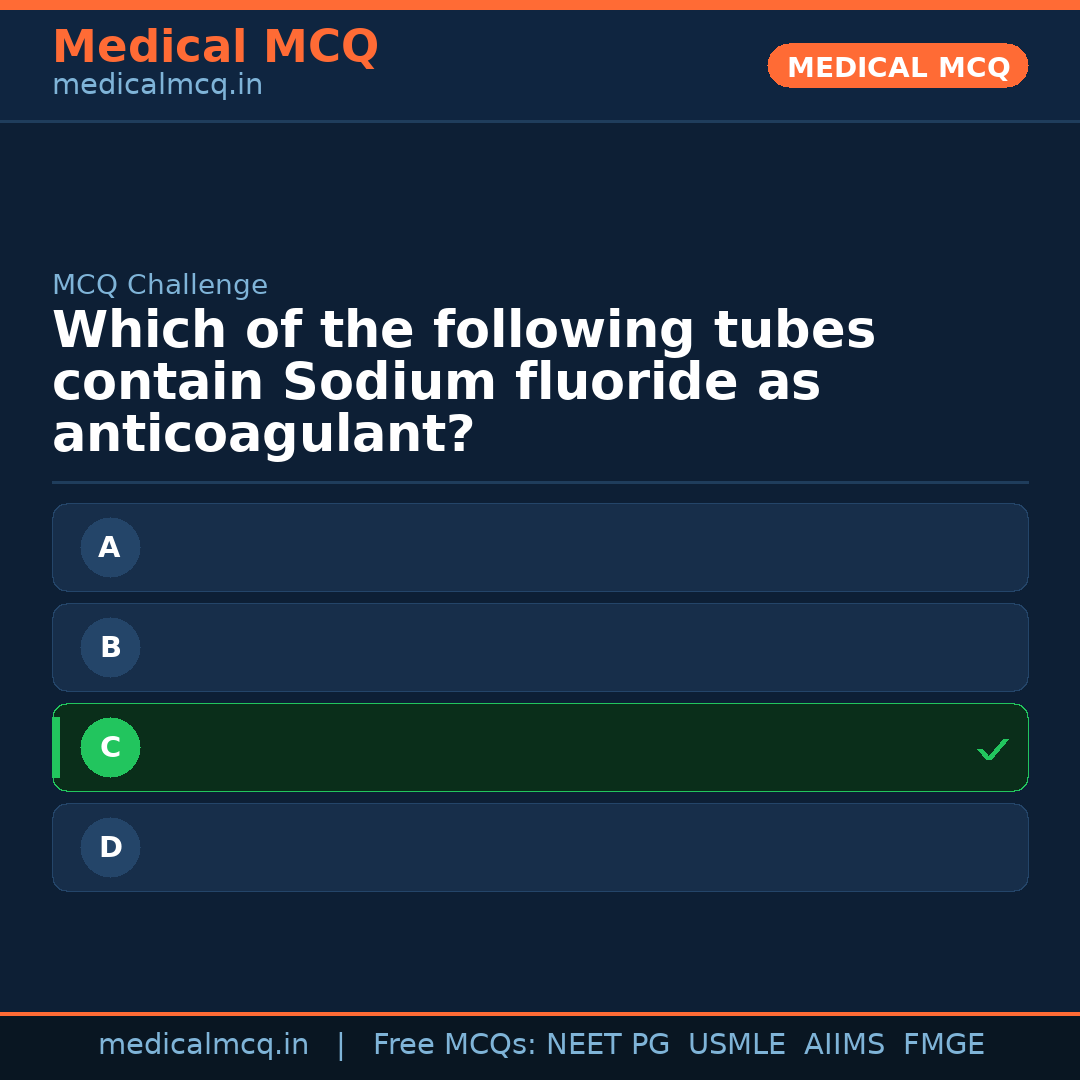
Task: Click the AIIMS footer text
Action: click(844, 1045)
